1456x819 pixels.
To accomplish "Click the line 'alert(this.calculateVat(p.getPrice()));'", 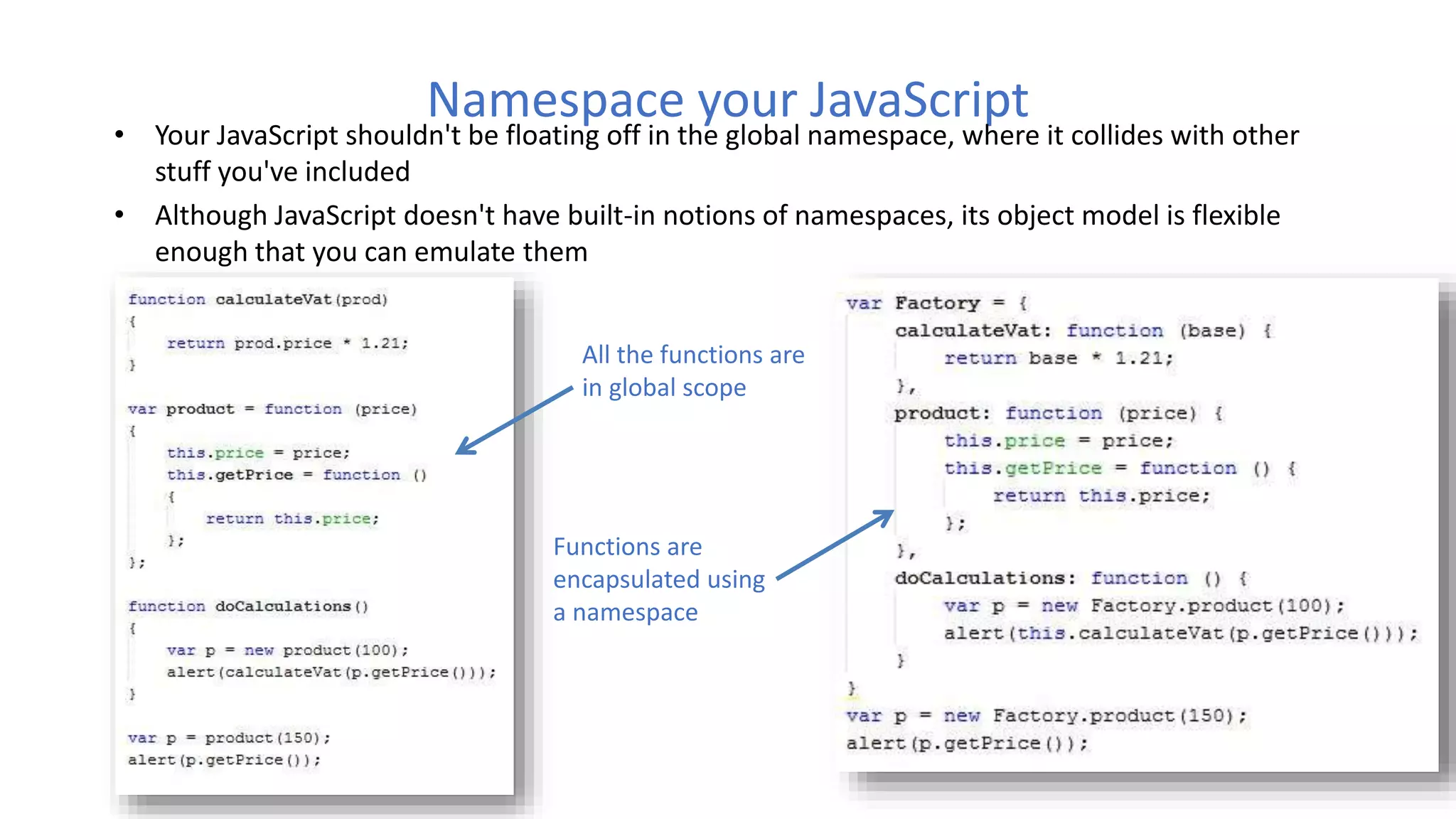I will [1182, 633].
